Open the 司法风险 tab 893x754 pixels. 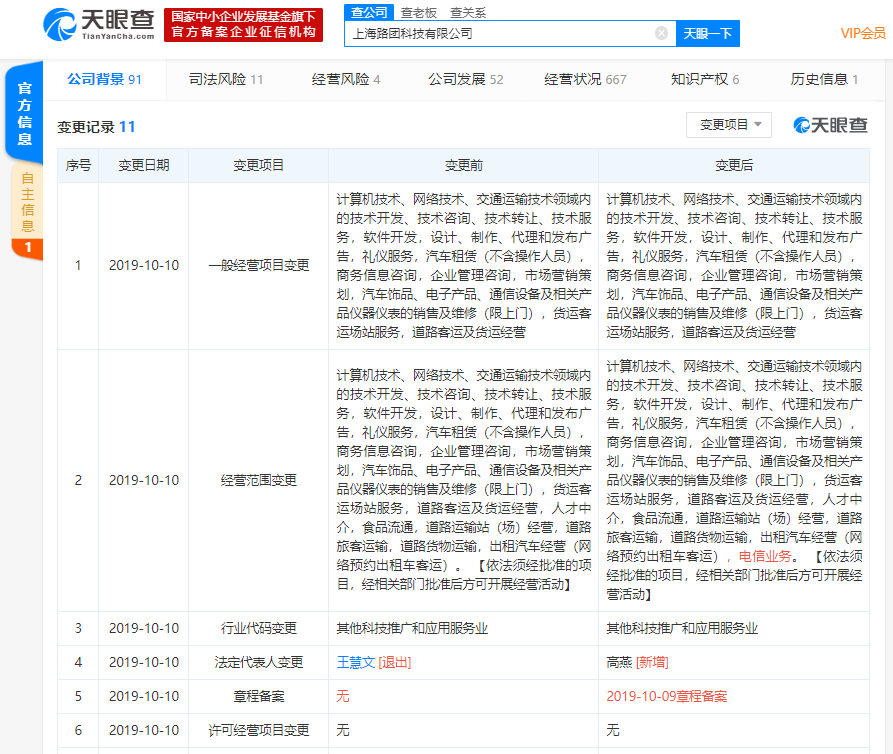[226, 79]
